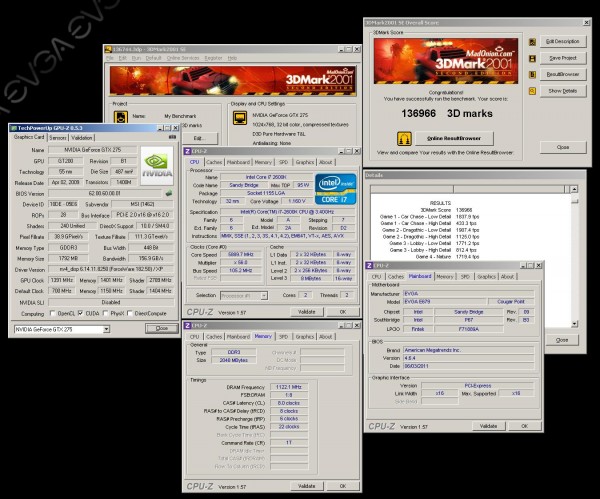Click the BIOS save icon in GPU-Z
The width and height of the screenshot is (600, 499).
169,193
